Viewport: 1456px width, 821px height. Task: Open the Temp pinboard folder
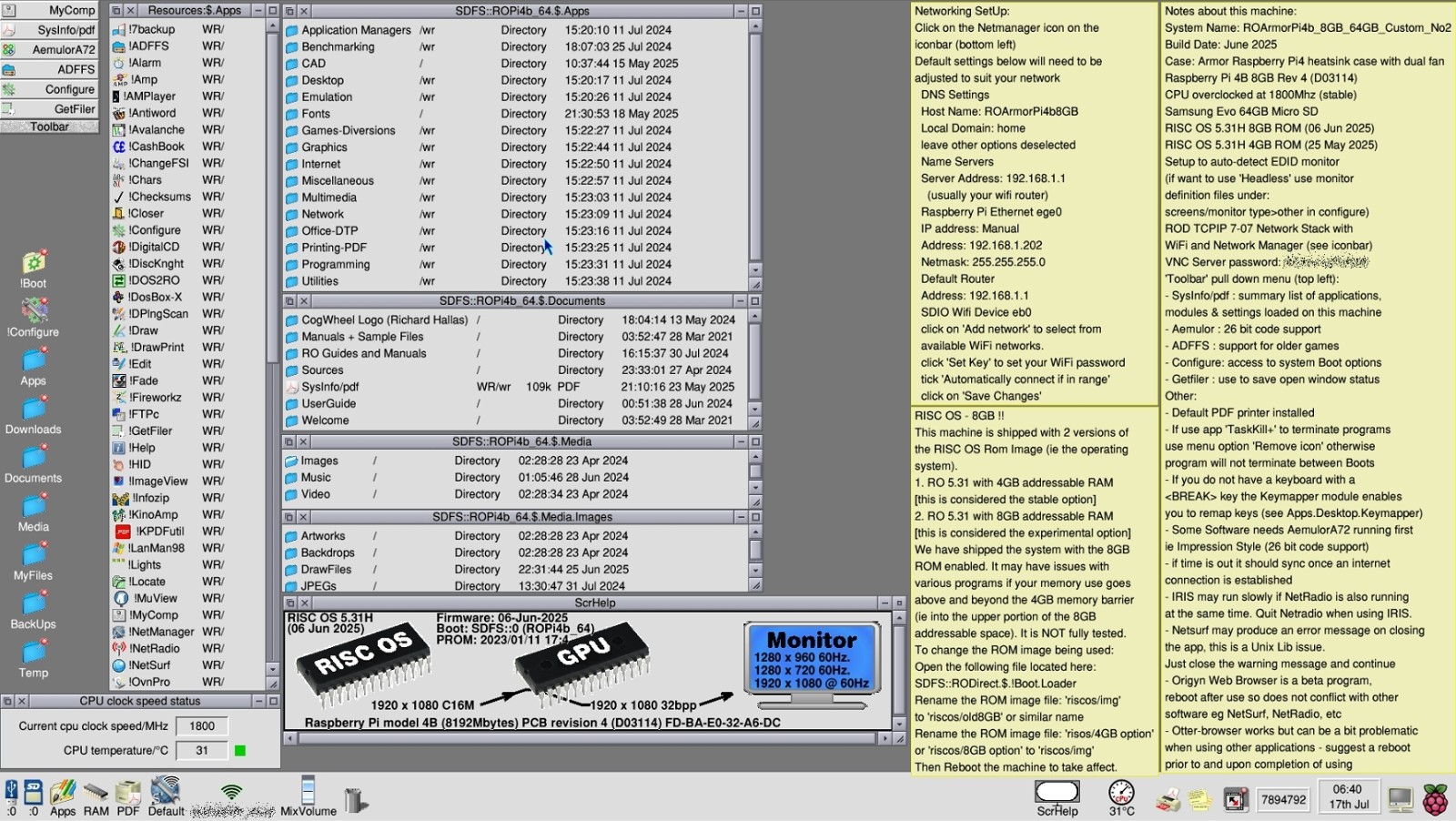[x=34, y=658]
